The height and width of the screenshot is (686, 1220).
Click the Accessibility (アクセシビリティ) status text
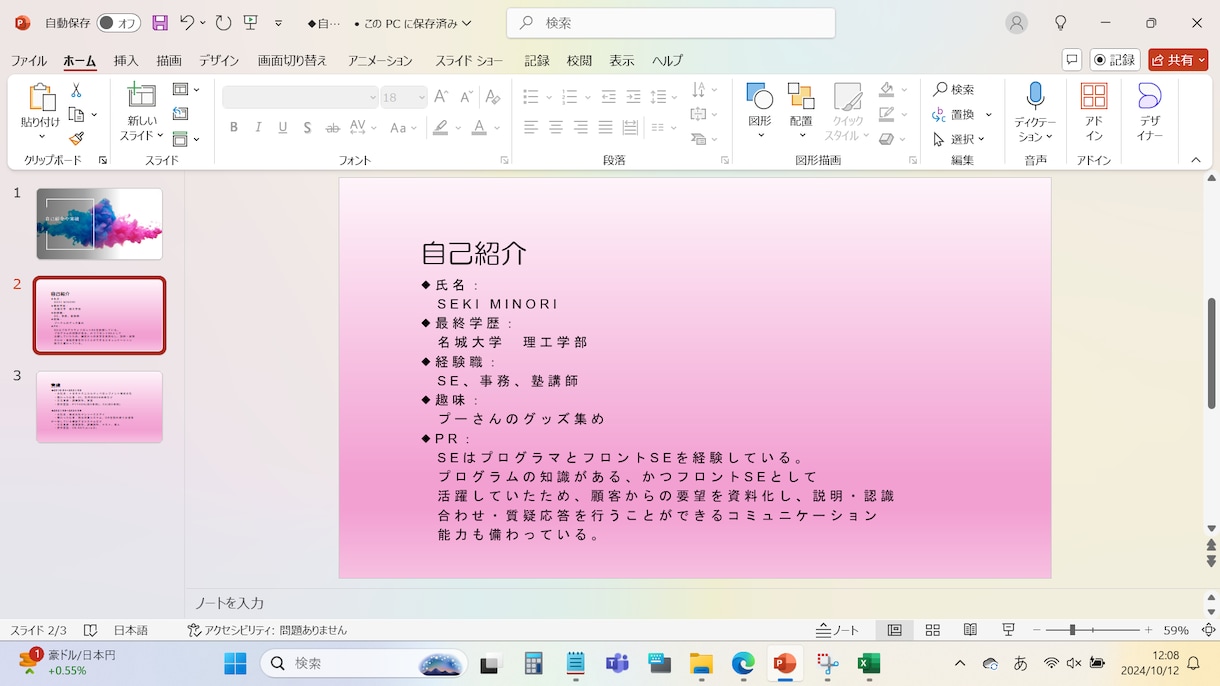coord(267,630)
